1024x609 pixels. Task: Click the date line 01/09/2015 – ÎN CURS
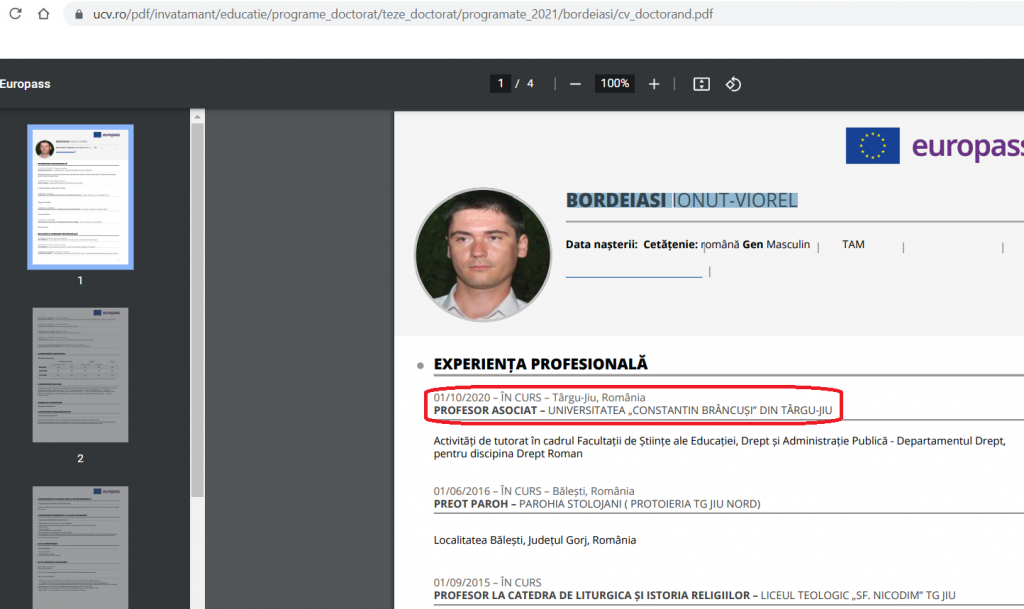click(x=487, y=582)
